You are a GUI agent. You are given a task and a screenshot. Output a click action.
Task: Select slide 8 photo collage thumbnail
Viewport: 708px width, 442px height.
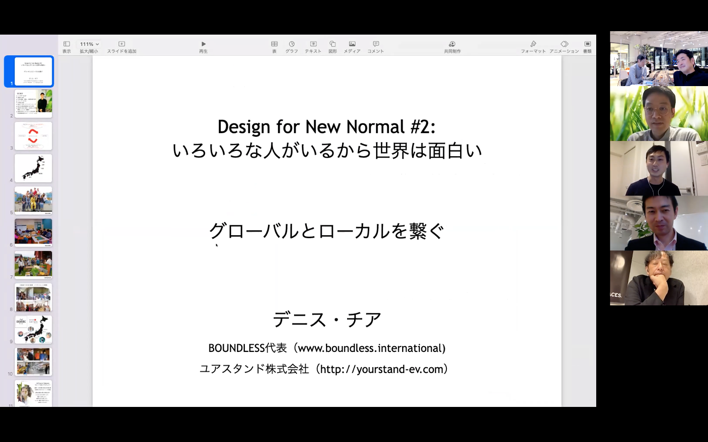tap(33, 297)
